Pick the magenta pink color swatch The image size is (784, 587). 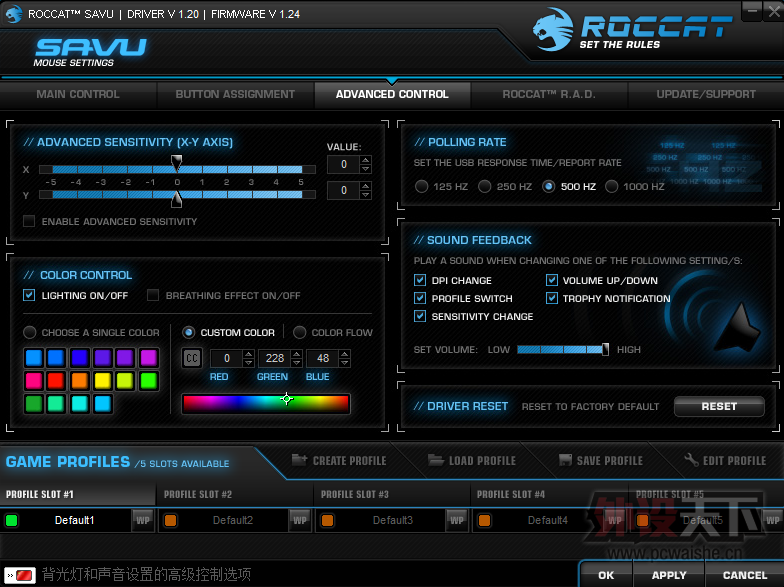pyautogui.click(x=34, y=380)
